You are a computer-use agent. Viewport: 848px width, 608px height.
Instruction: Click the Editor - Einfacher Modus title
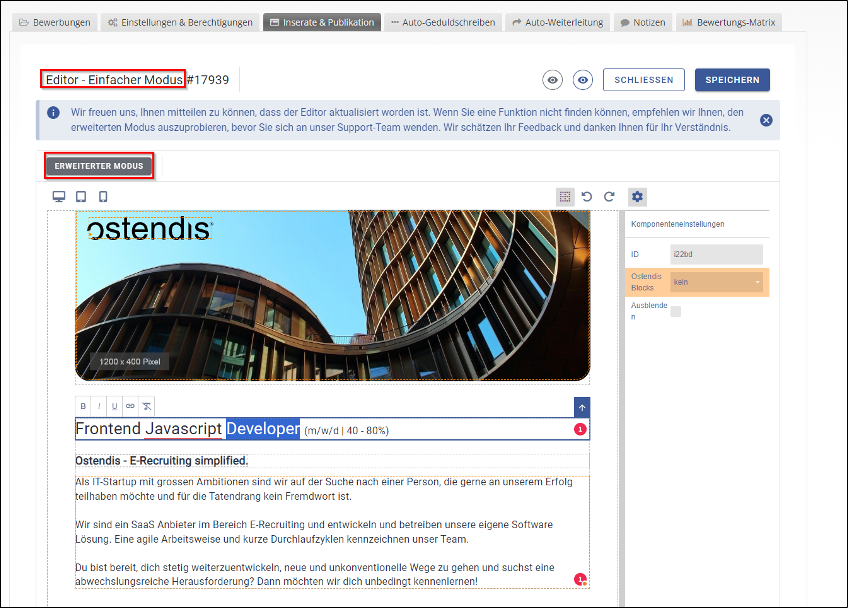pyautogui.click(x=114, y=80)
